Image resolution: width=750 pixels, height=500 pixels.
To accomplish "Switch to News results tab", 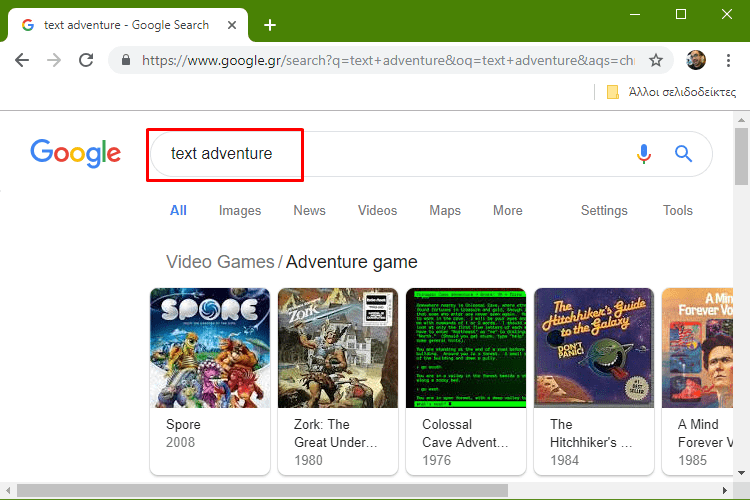I will point(309,210).
